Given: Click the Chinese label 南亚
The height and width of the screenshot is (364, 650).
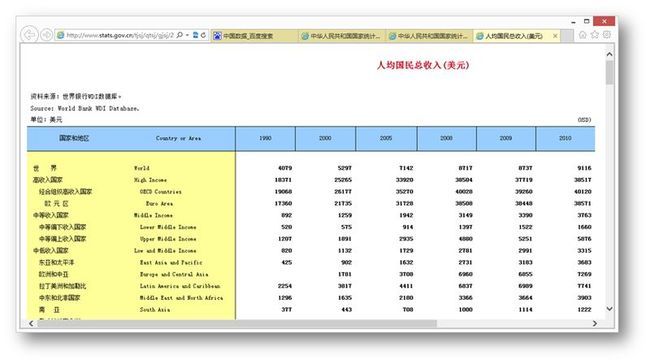Looking at the screenshot, I should (x=49, y=310).
